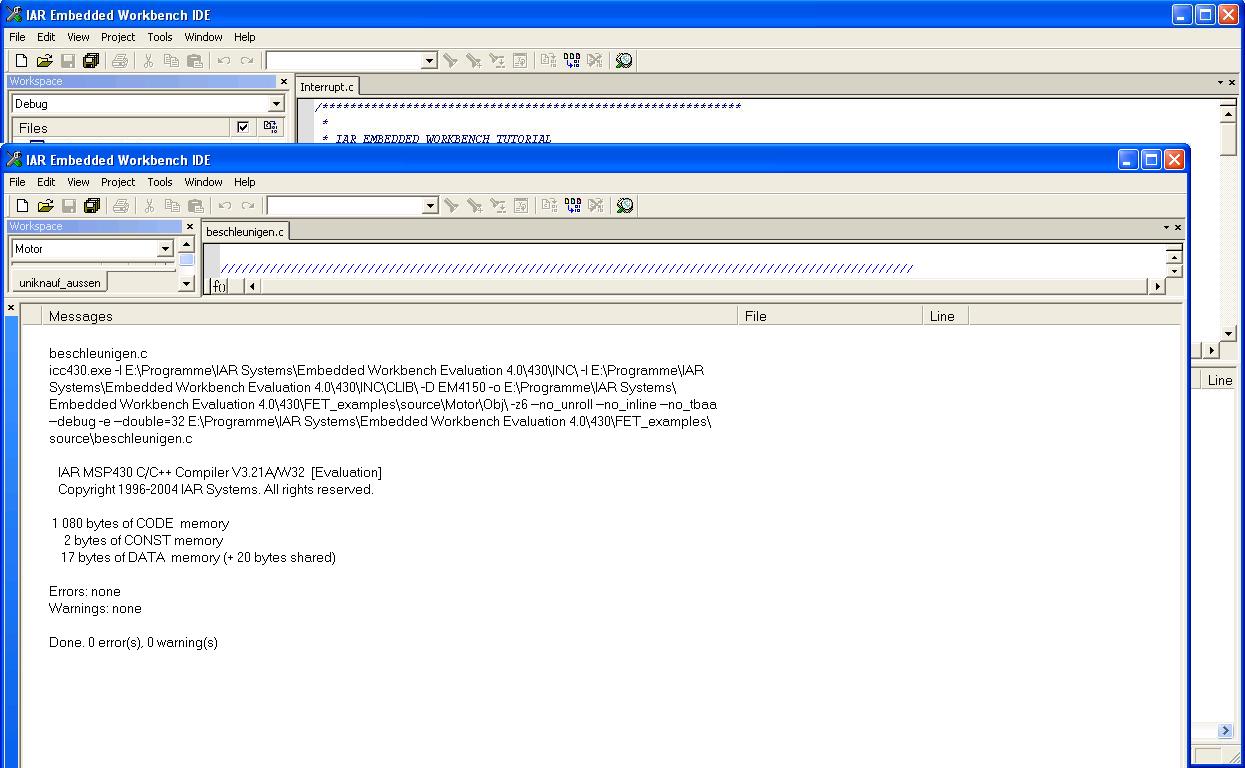Open quick search dropdown in background window toolbar
Viewport: 1245px width, 768px height.
(430, 61)
